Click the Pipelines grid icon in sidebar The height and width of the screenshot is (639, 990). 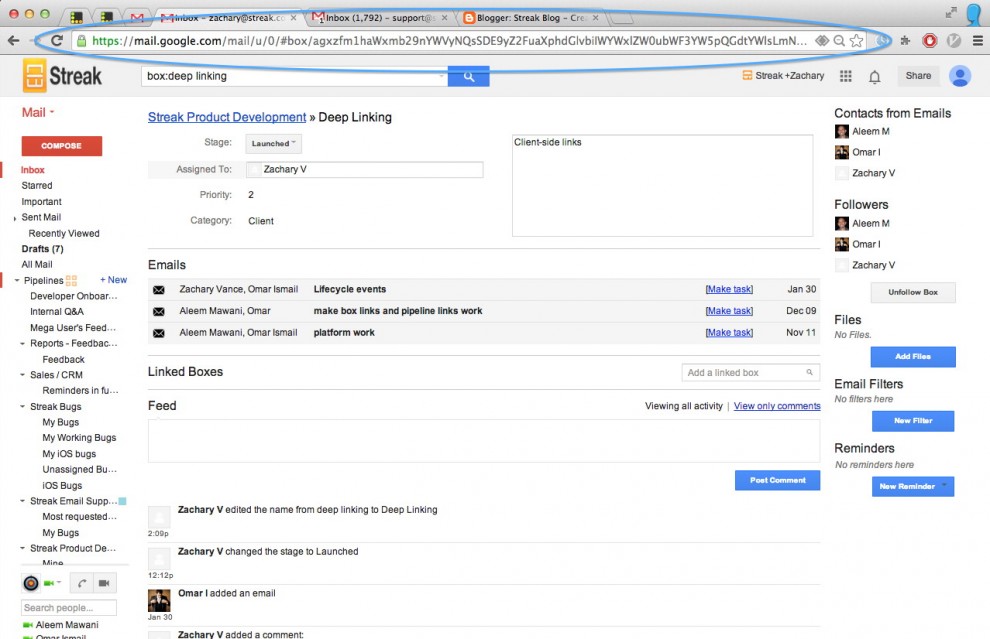click(x=71, y=280)
